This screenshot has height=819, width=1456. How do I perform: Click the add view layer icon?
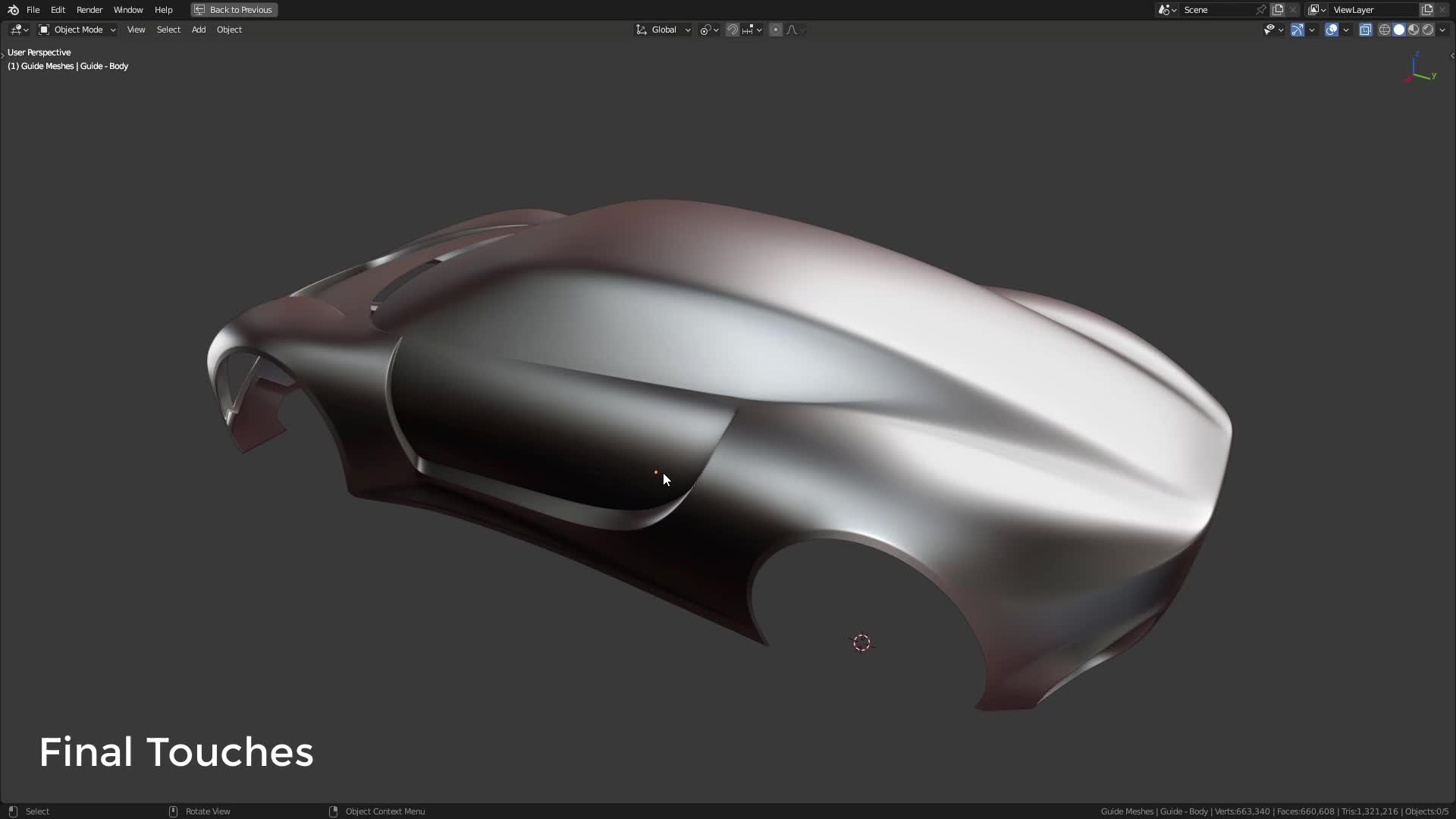pos(1427,10)
